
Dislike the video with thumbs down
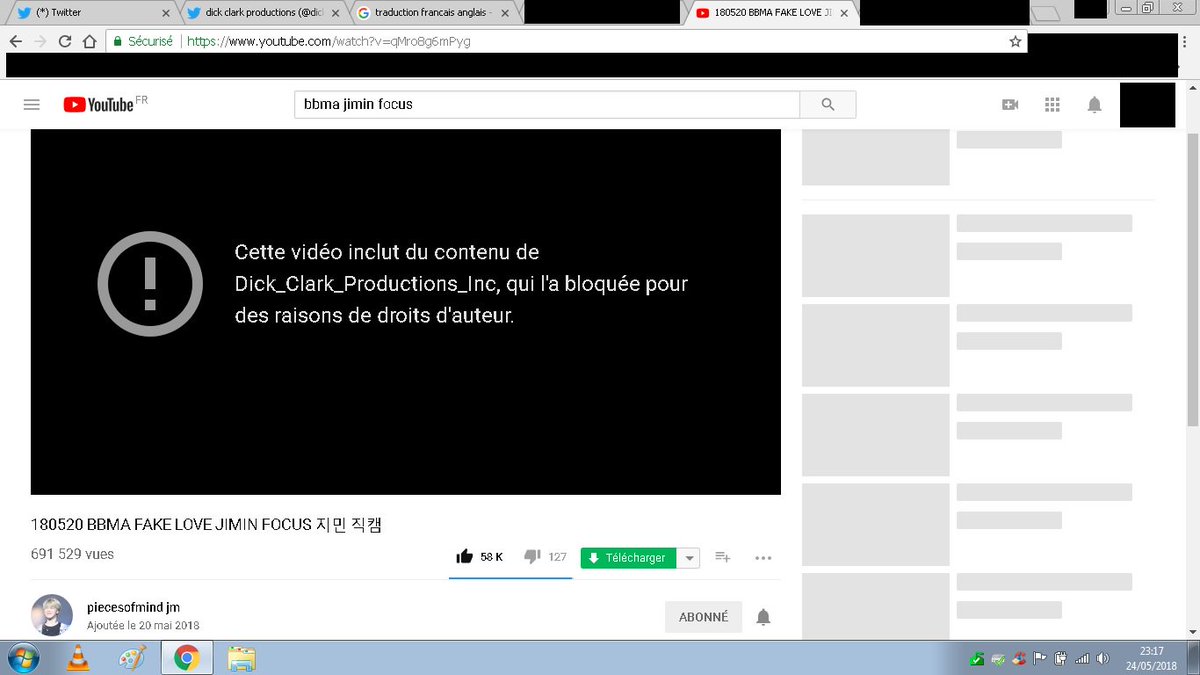tap(533, 557)
